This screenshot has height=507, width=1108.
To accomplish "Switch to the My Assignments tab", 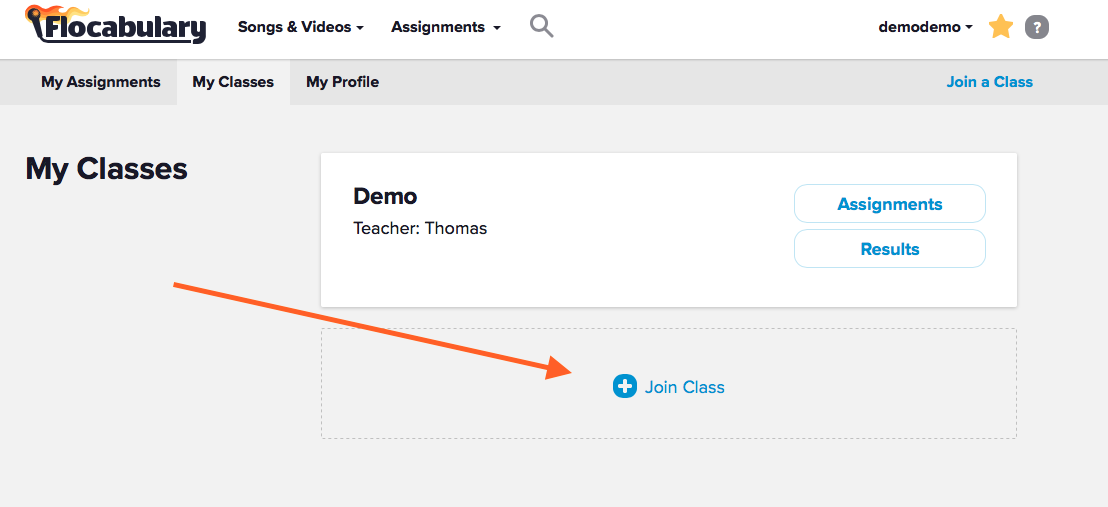I will (100, 82).
